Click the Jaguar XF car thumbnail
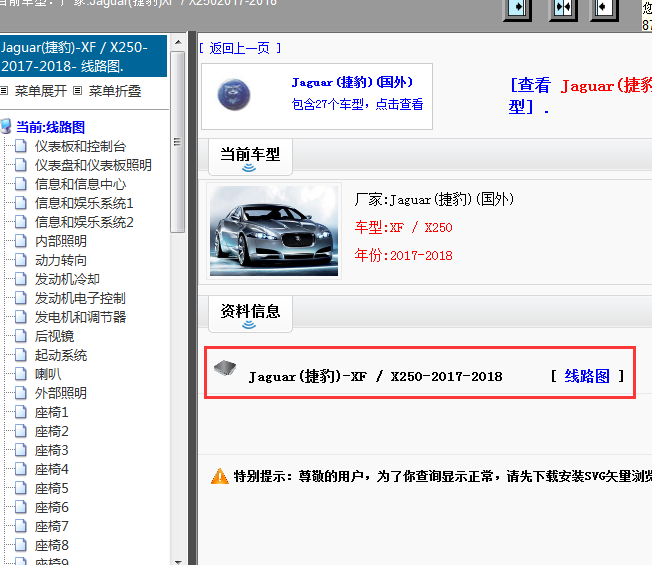This screenshot has height=565, width=652. 274,231
